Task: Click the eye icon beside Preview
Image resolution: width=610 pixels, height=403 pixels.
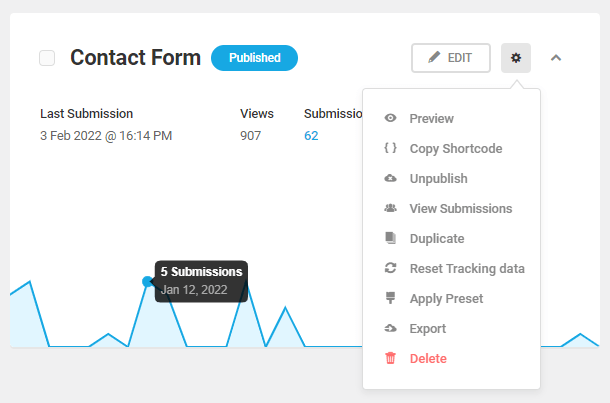Action: pos(391,118)
